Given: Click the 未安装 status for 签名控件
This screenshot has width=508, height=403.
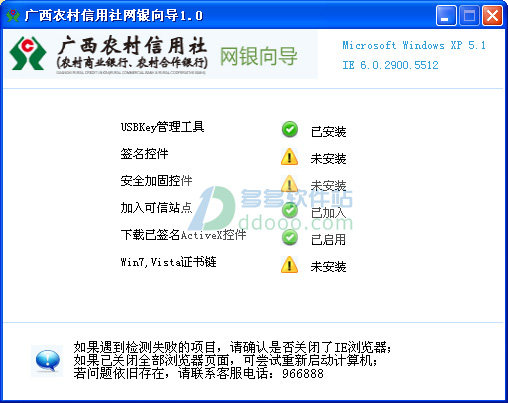Looking at the screenshot, I should coord(328,159).
